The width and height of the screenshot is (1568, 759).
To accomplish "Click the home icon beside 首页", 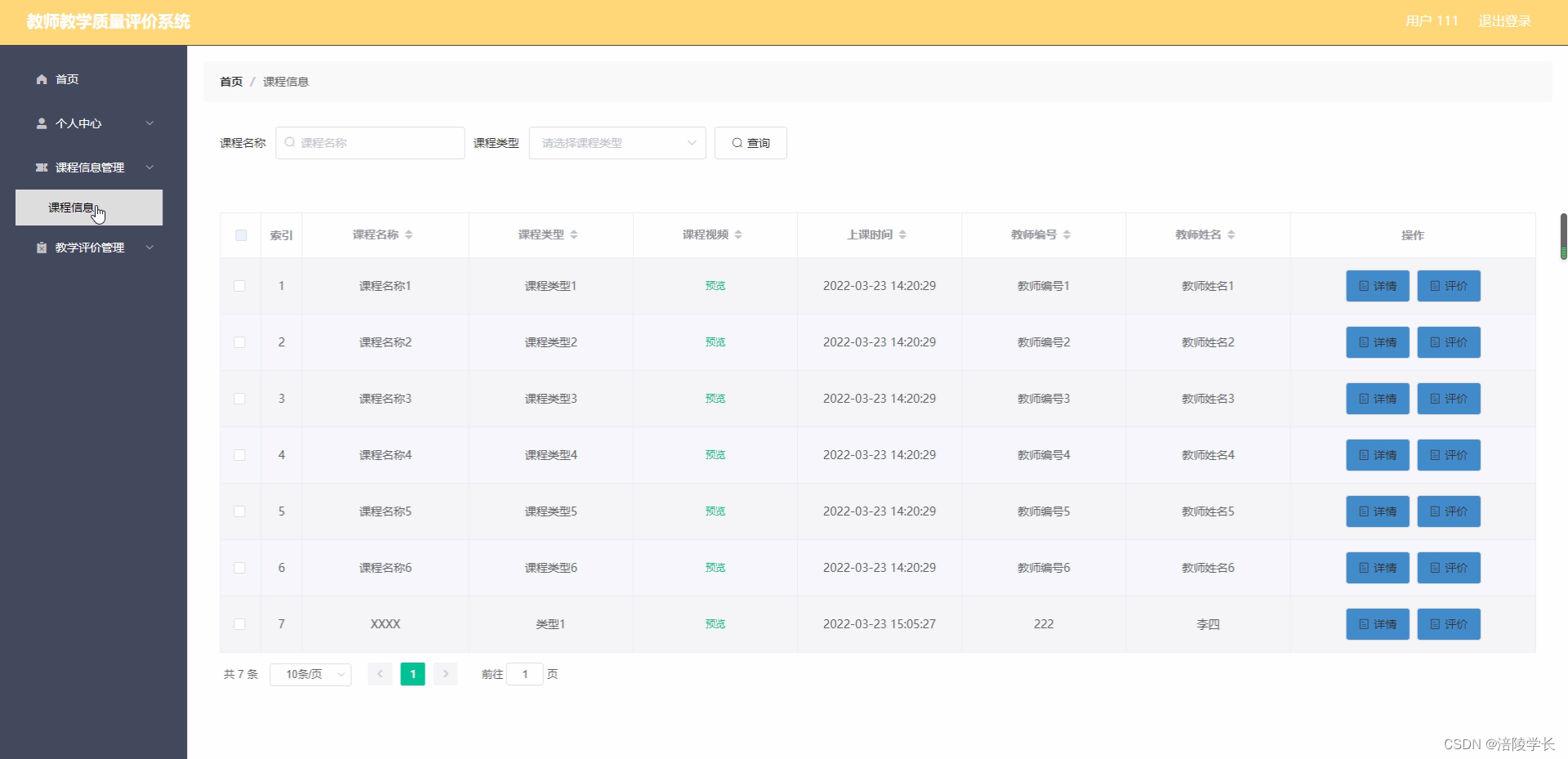I will 41,79.
